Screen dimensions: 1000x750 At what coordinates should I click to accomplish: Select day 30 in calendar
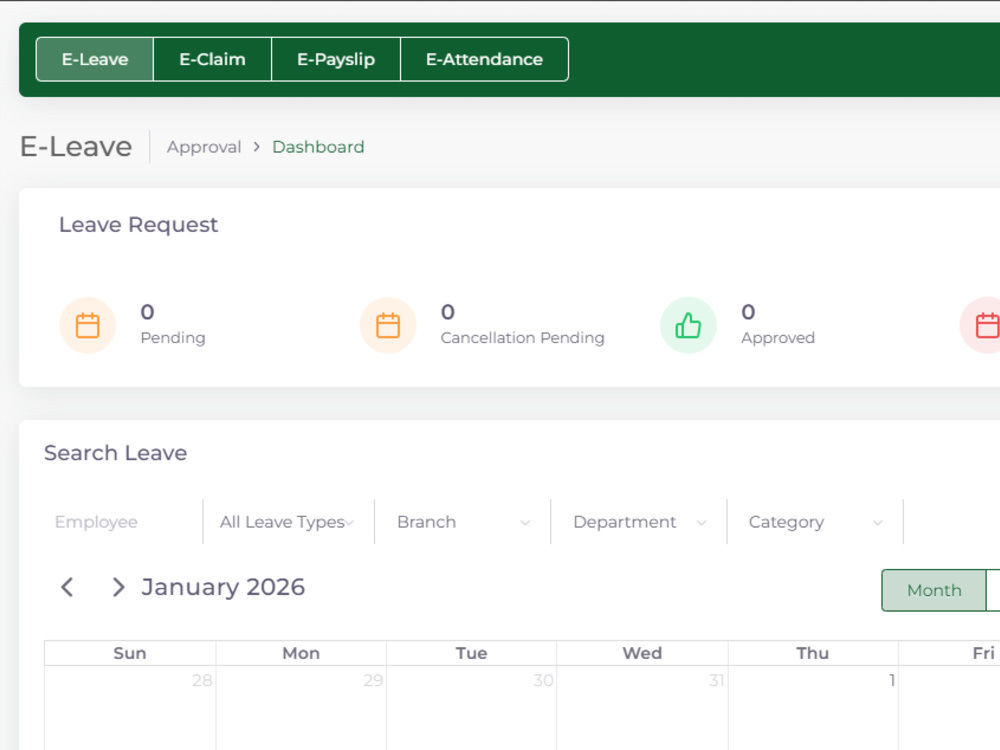(543, 680)
